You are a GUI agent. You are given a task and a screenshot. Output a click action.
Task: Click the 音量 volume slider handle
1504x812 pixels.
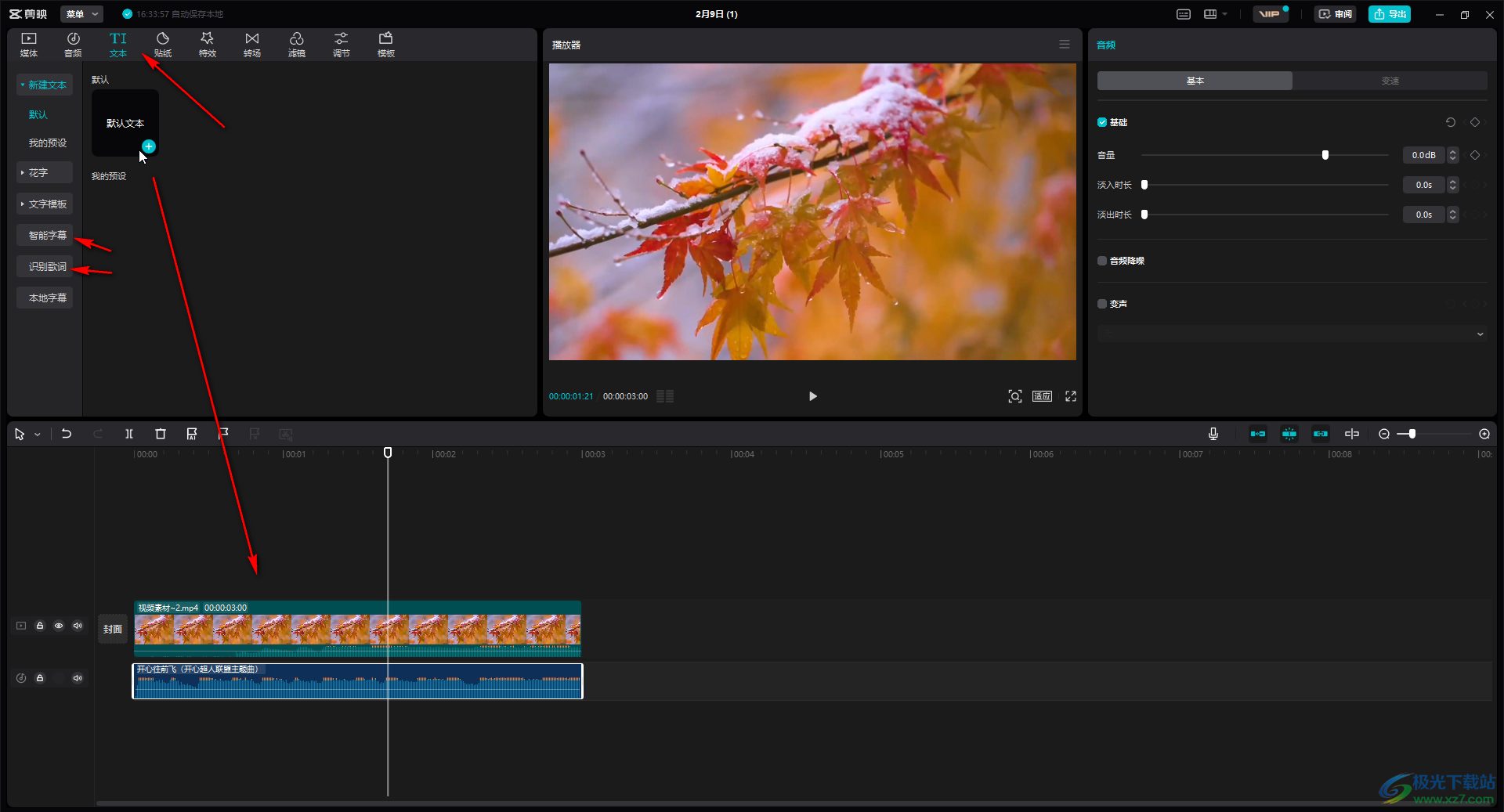pyautogui.click(x=1325, y=155)
